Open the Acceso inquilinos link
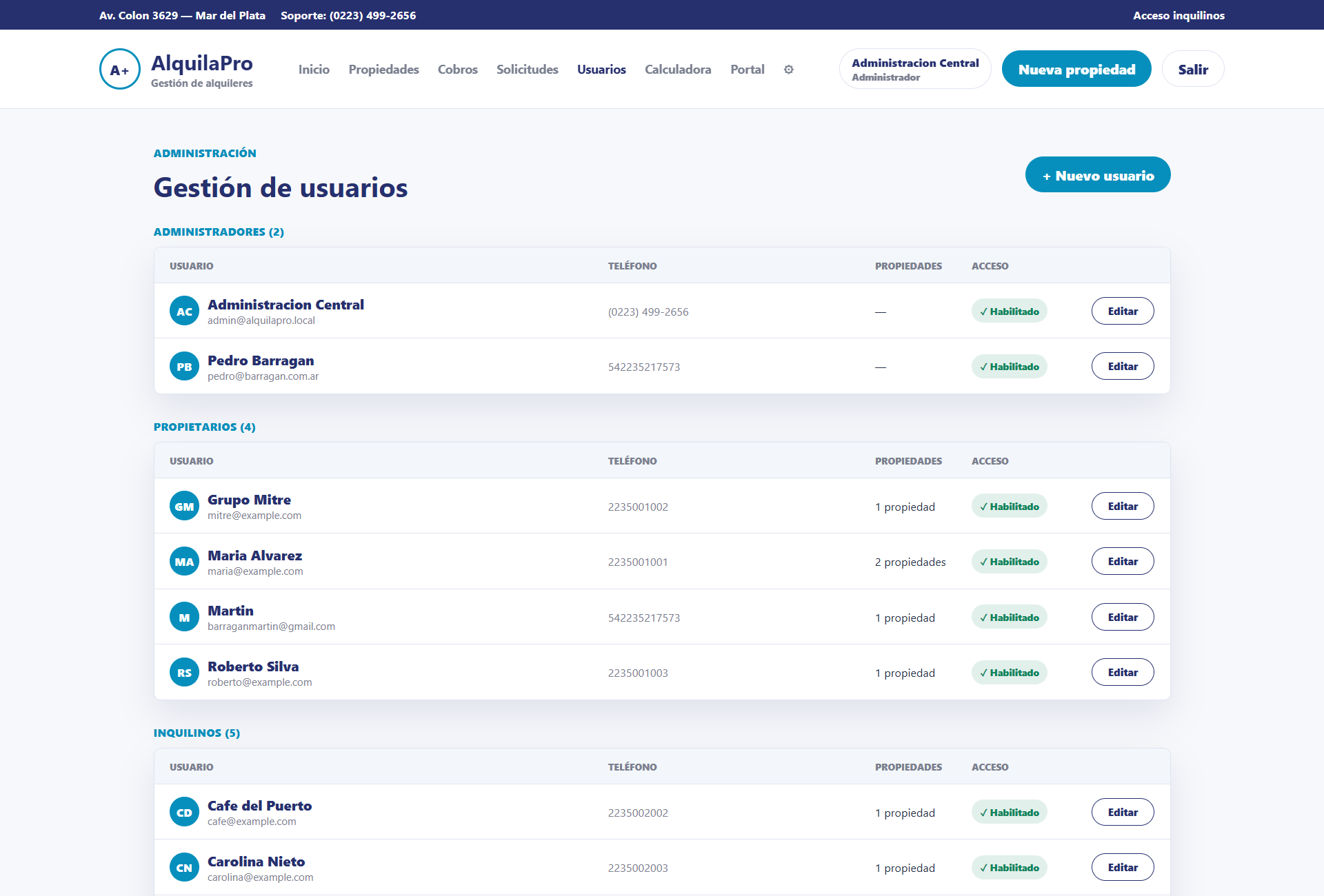 coord(1178,15)
